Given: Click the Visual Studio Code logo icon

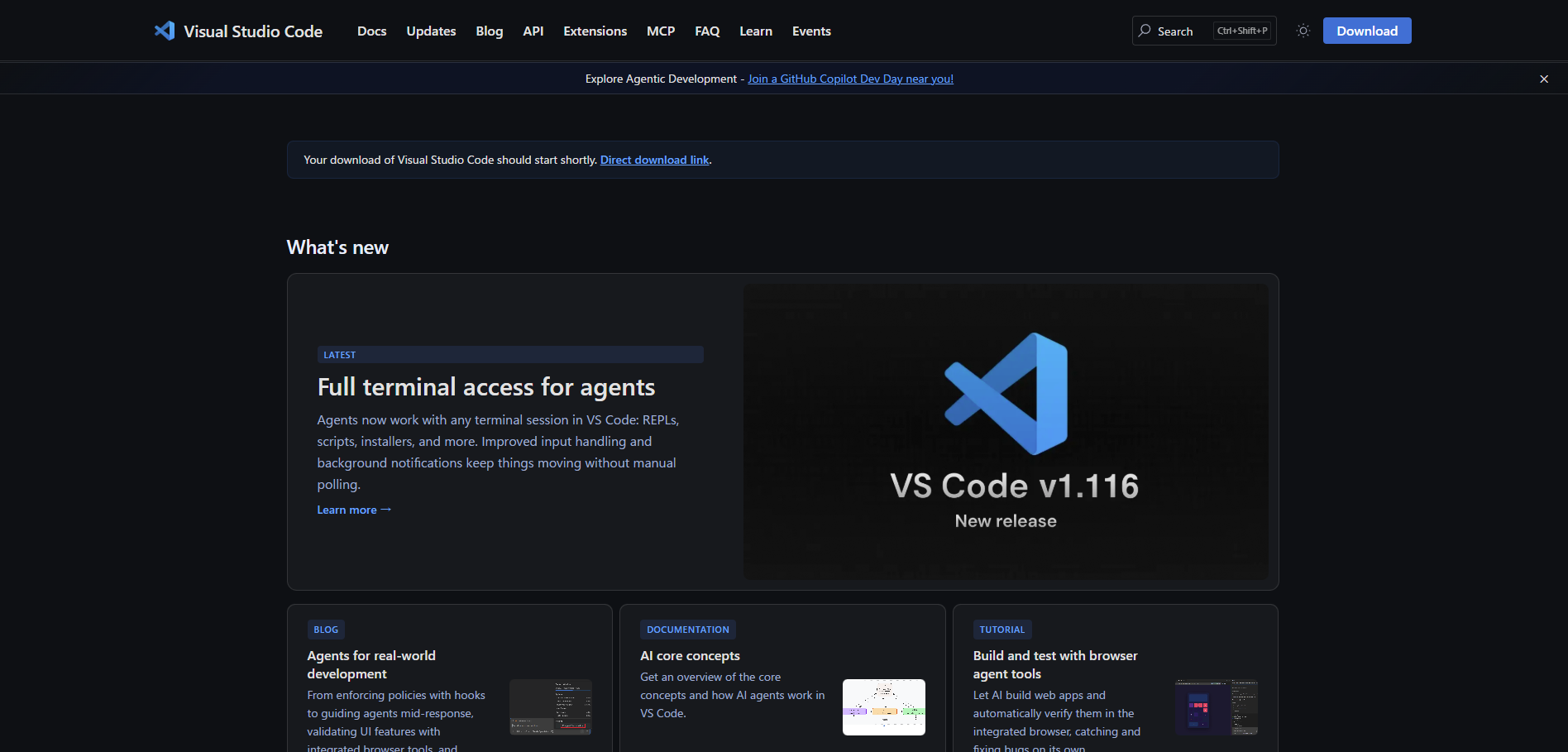Looking at the screenshot, I should point(165,31).
